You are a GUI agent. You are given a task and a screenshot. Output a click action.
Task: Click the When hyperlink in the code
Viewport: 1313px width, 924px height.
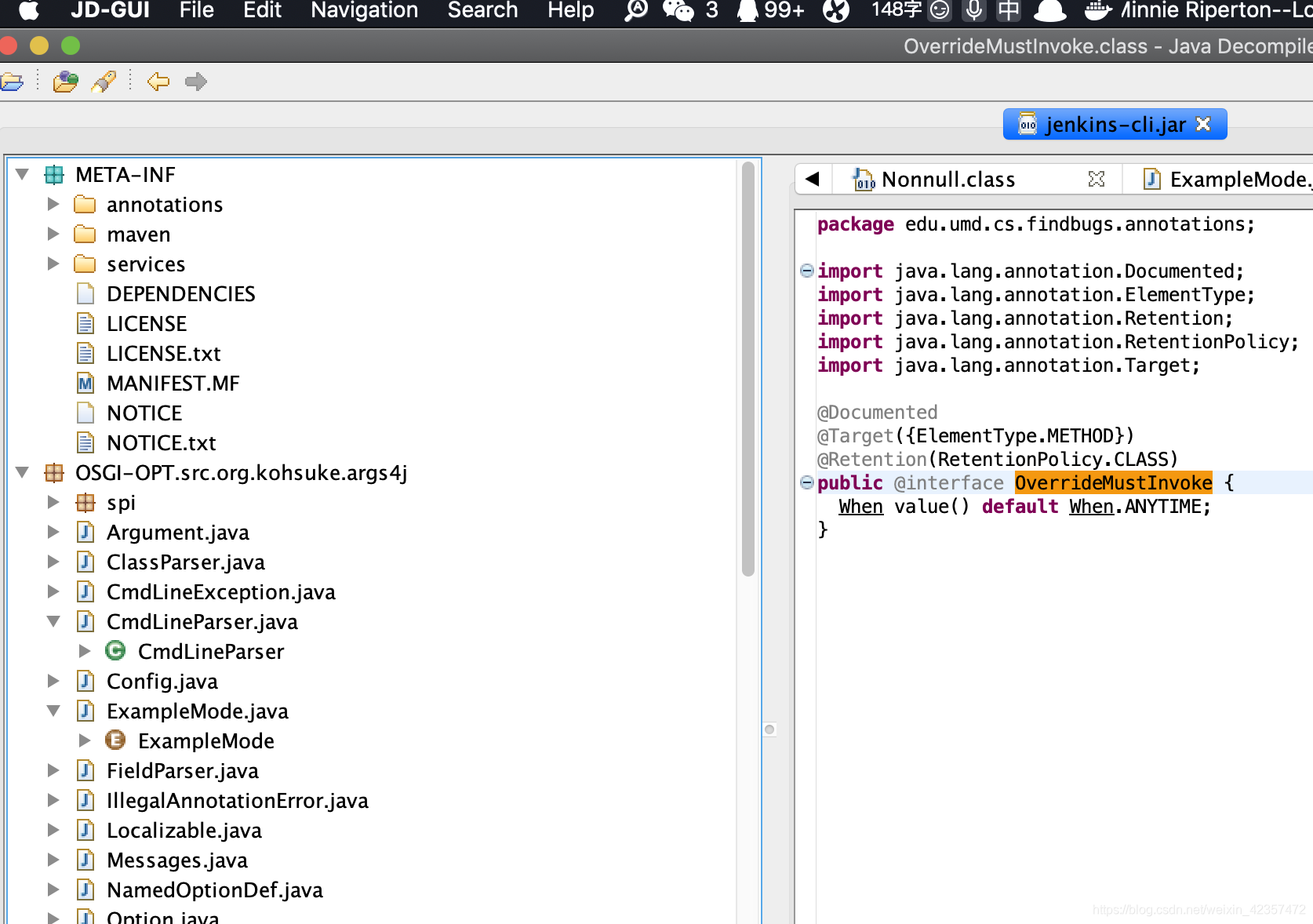pyautogui.click(x=860, y=506)
